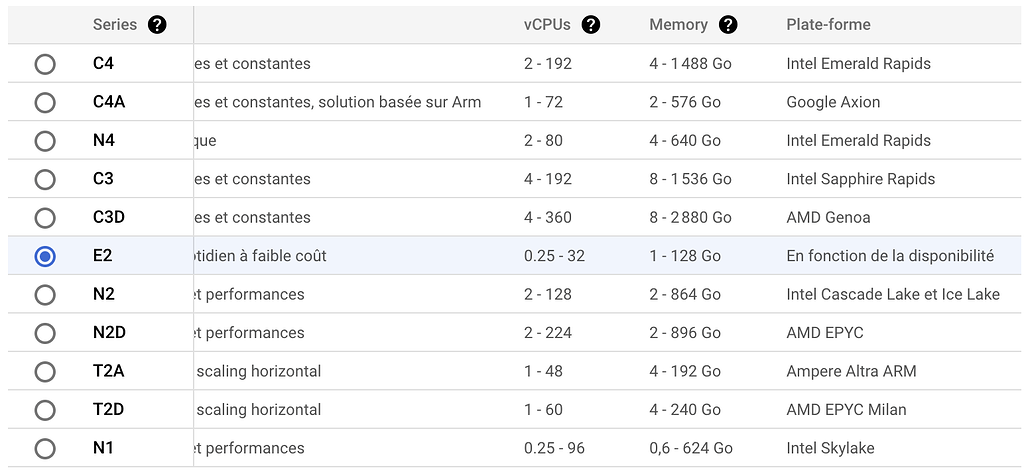Click the AMD EPYC Milan platform cell

click(x=846, y=410)
